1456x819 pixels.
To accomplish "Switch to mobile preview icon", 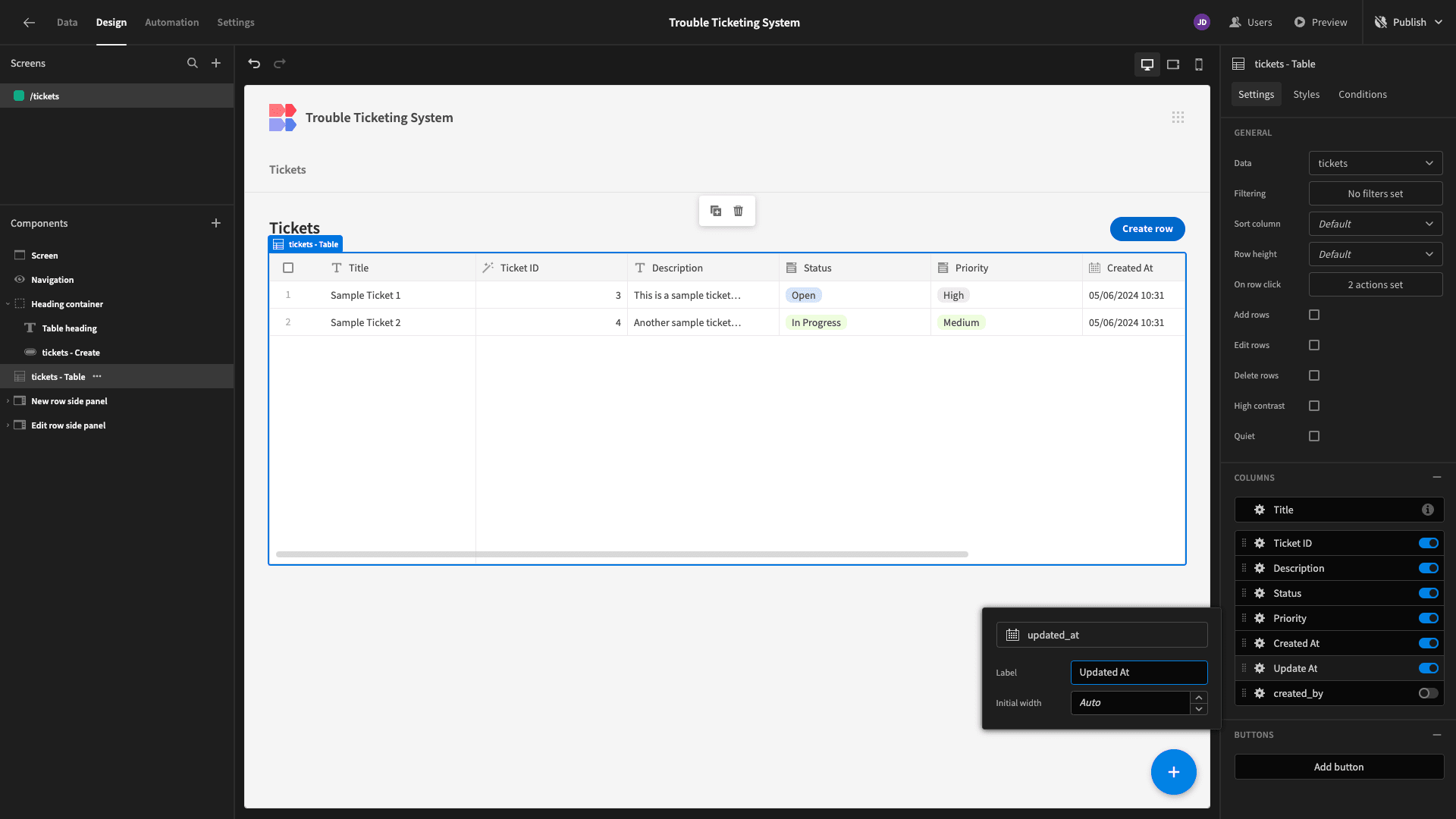I will click(x=1199, y=64).
